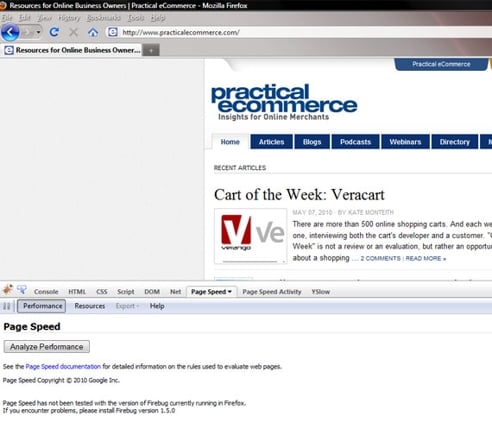This screenshot has width=492, height=435.
Task: Click the browser Back arrow button
Action: [x=10, y=32]
